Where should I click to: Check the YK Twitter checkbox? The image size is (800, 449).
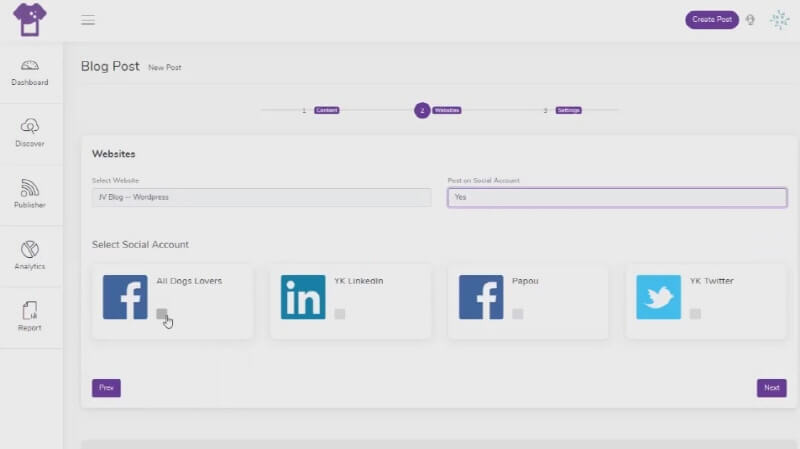(695, 313)
